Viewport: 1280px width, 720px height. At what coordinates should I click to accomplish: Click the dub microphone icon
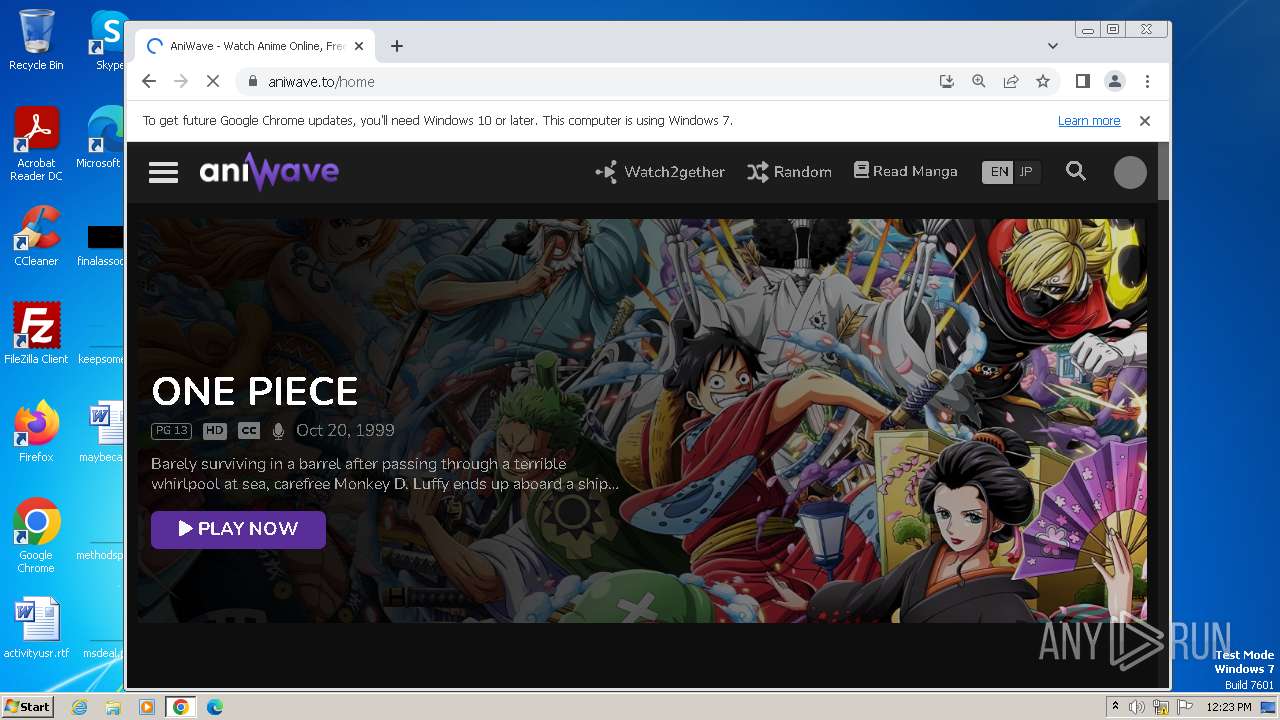tap(278, 431)
